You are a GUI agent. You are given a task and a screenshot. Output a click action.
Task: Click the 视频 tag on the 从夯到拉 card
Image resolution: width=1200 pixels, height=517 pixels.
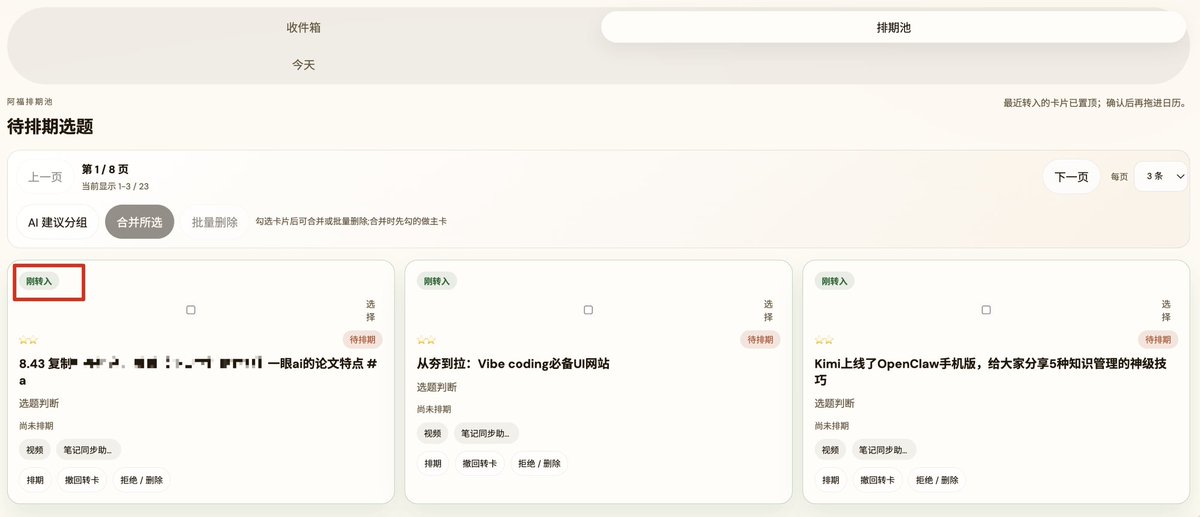433,433
